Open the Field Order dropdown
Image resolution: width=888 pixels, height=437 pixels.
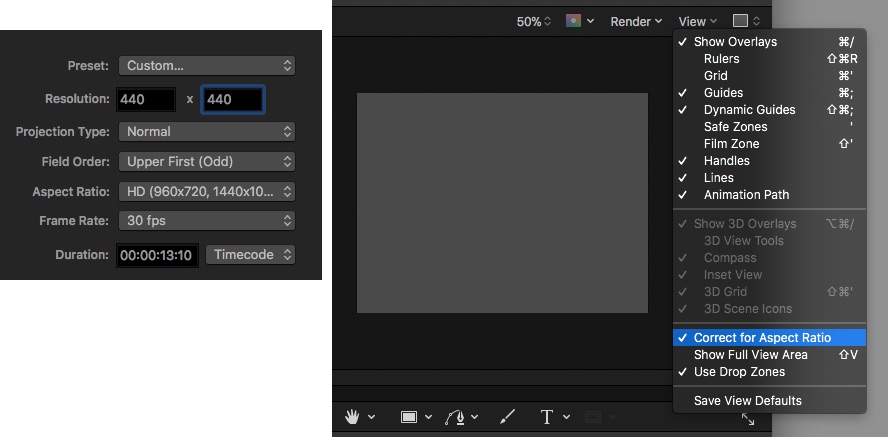tap(207, 161)
